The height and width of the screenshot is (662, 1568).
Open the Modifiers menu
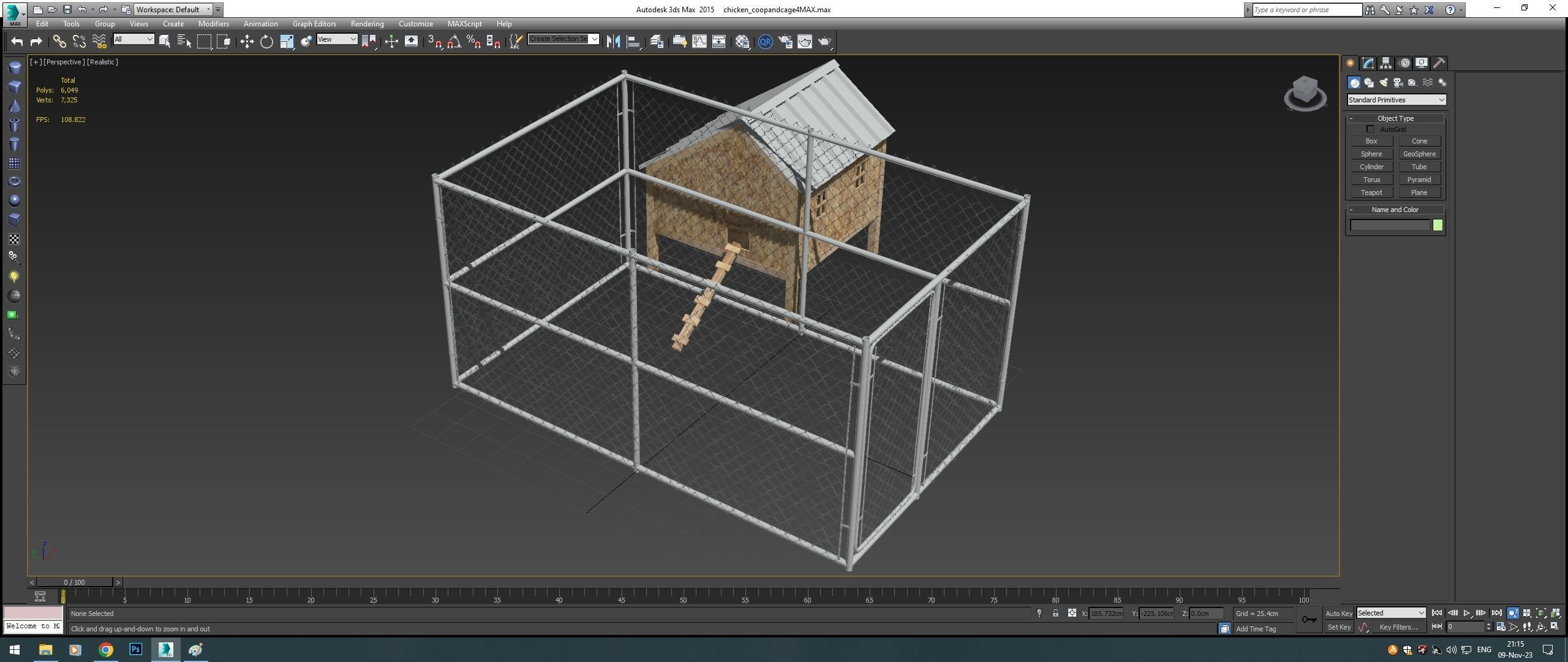213,24
